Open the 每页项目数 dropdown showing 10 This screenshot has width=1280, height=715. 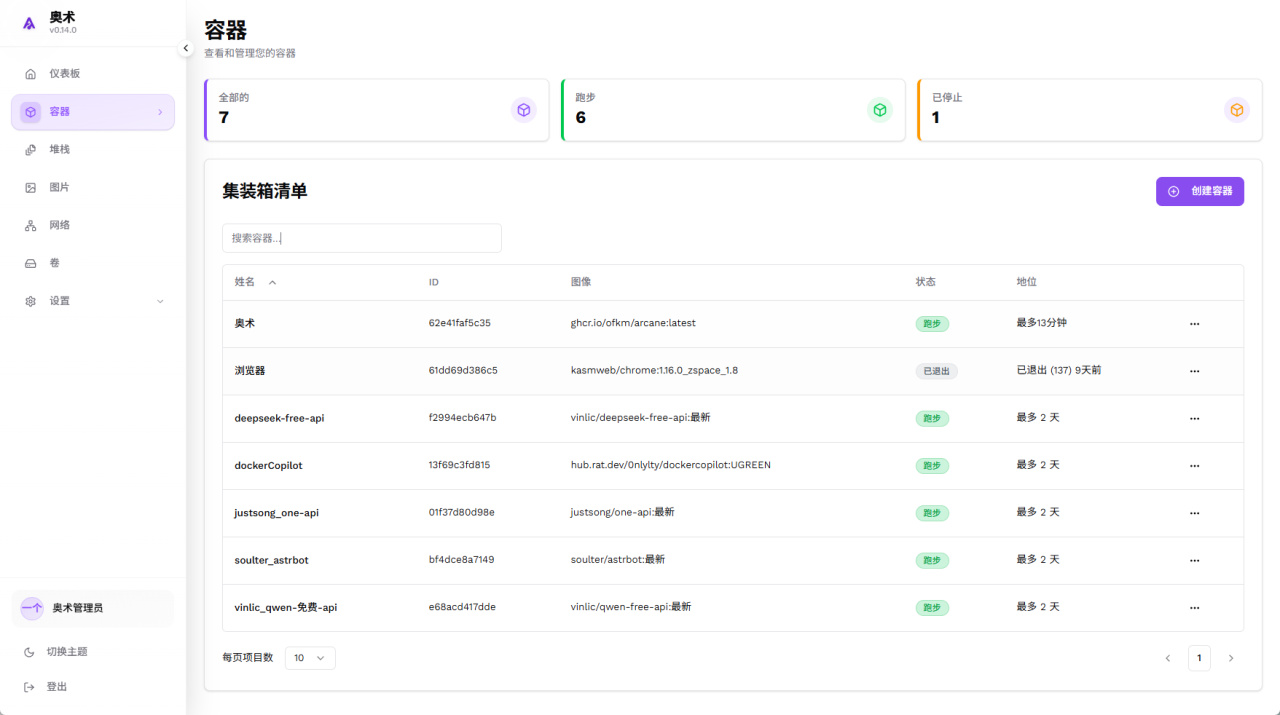310,658
